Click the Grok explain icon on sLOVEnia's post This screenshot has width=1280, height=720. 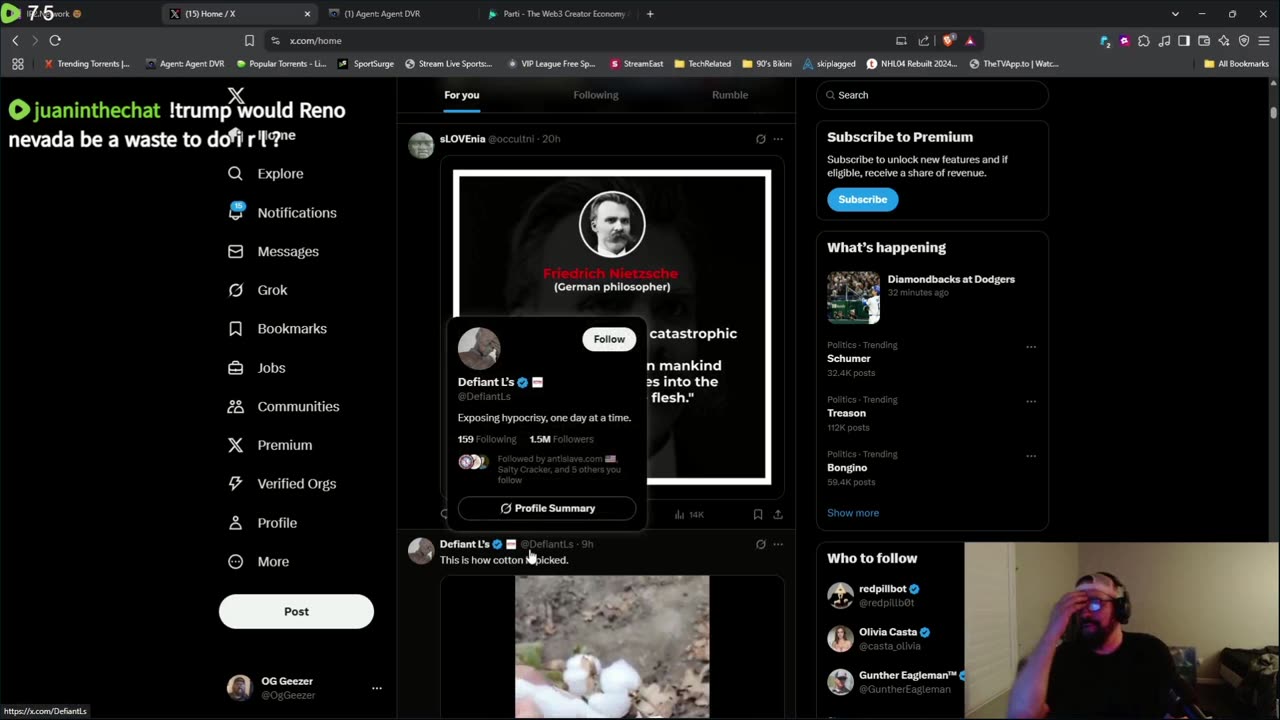pyautogui.click(x=760, y=139)
